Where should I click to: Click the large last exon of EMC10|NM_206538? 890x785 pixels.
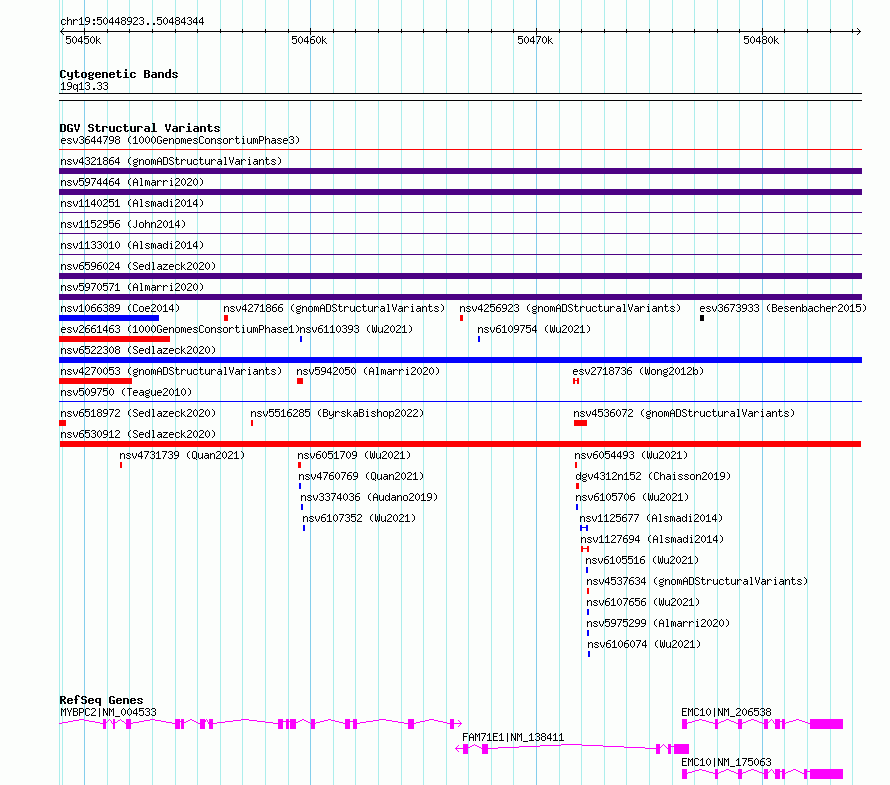pyautogui.click(x=826, y=724)
